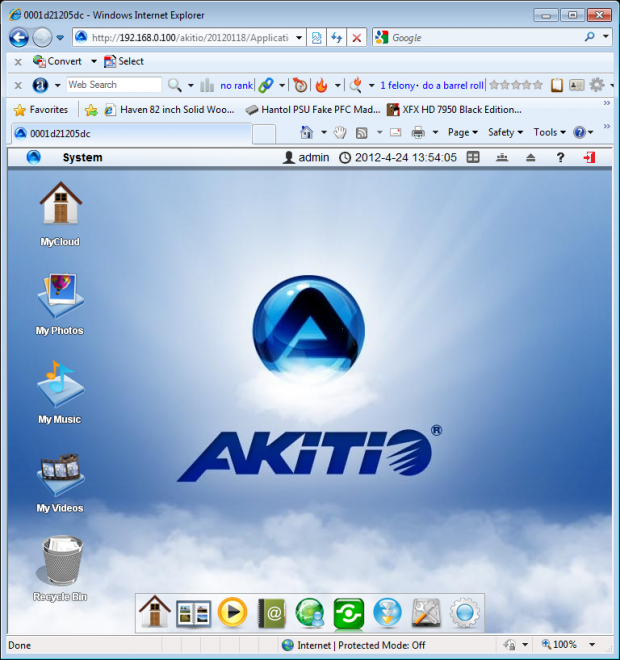
Task: Click the IE Home toolbar icon
Action: (x=306, y=133)
